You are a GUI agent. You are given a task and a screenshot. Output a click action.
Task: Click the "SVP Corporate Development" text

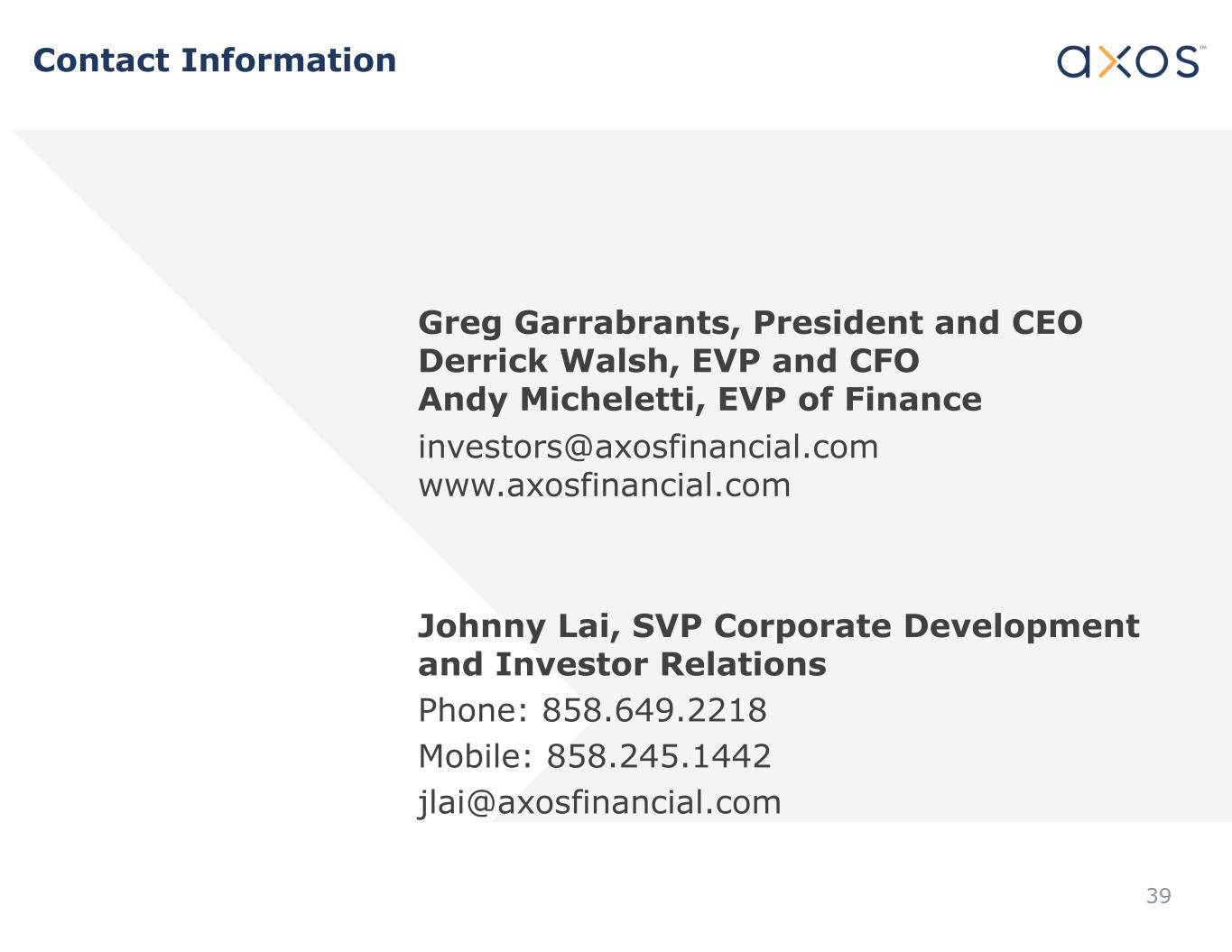click(885, 626)
